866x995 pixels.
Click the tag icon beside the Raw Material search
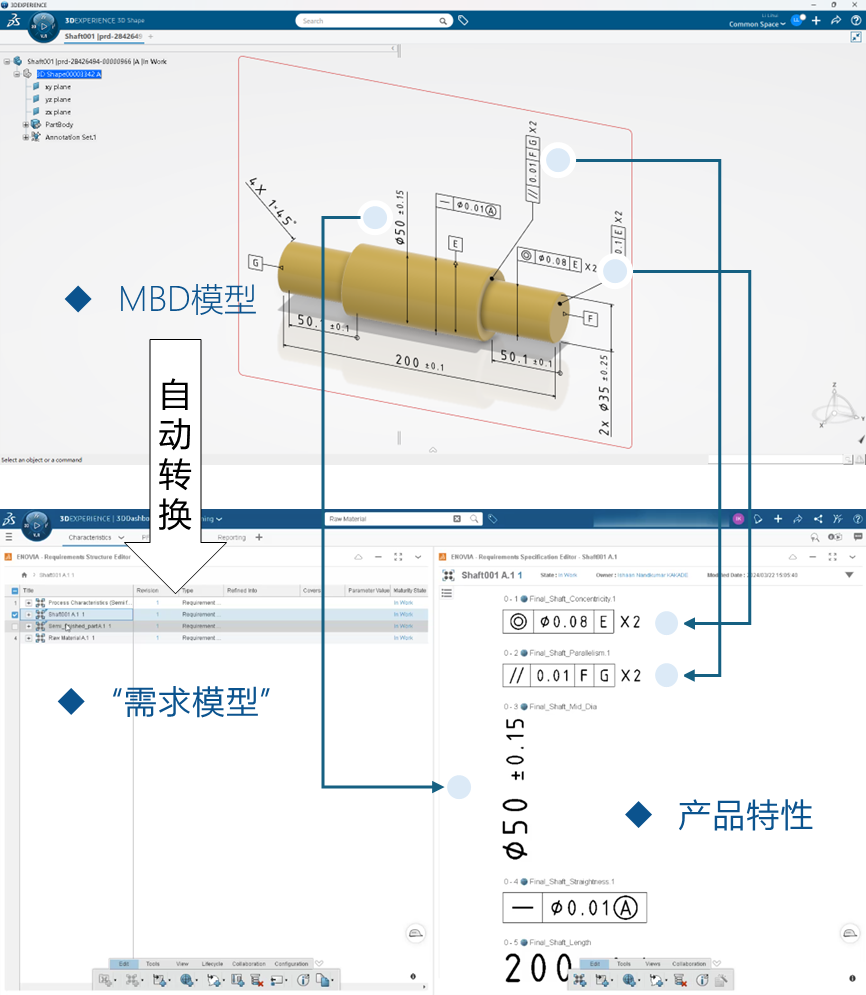[493, 519]
